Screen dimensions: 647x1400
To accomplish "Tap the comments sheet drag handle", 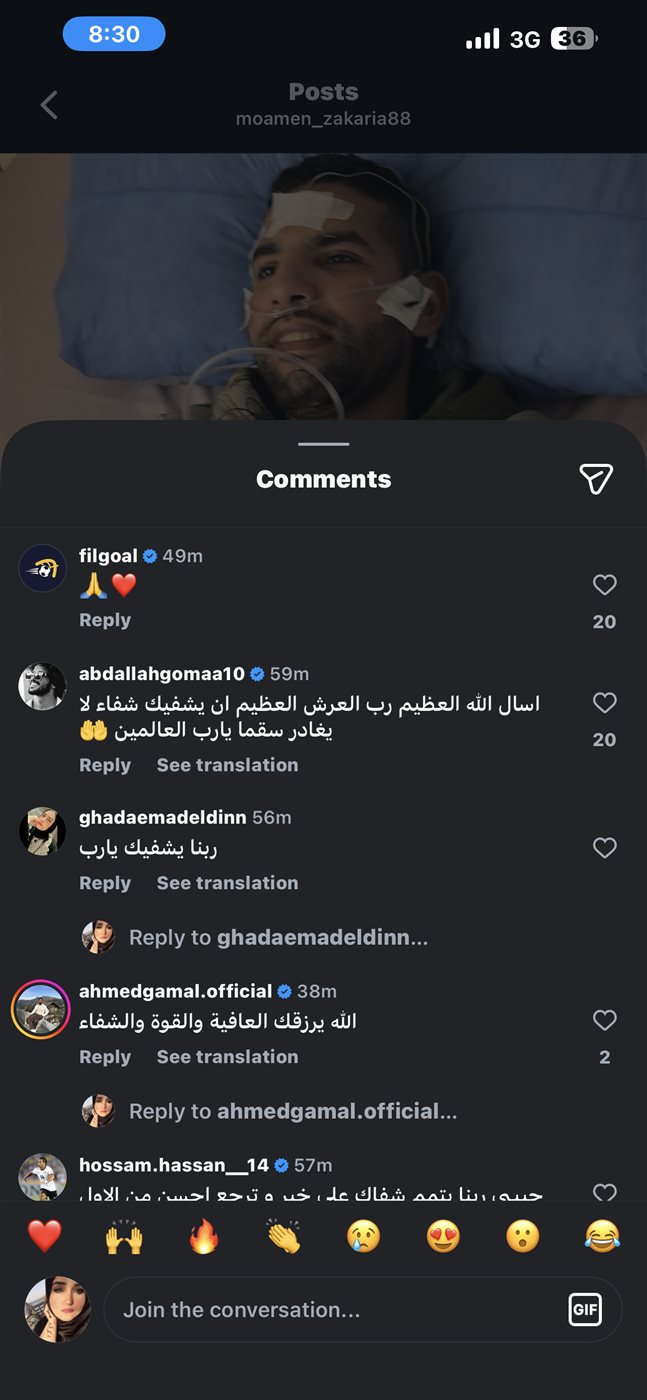I will [x=323, y=444].
